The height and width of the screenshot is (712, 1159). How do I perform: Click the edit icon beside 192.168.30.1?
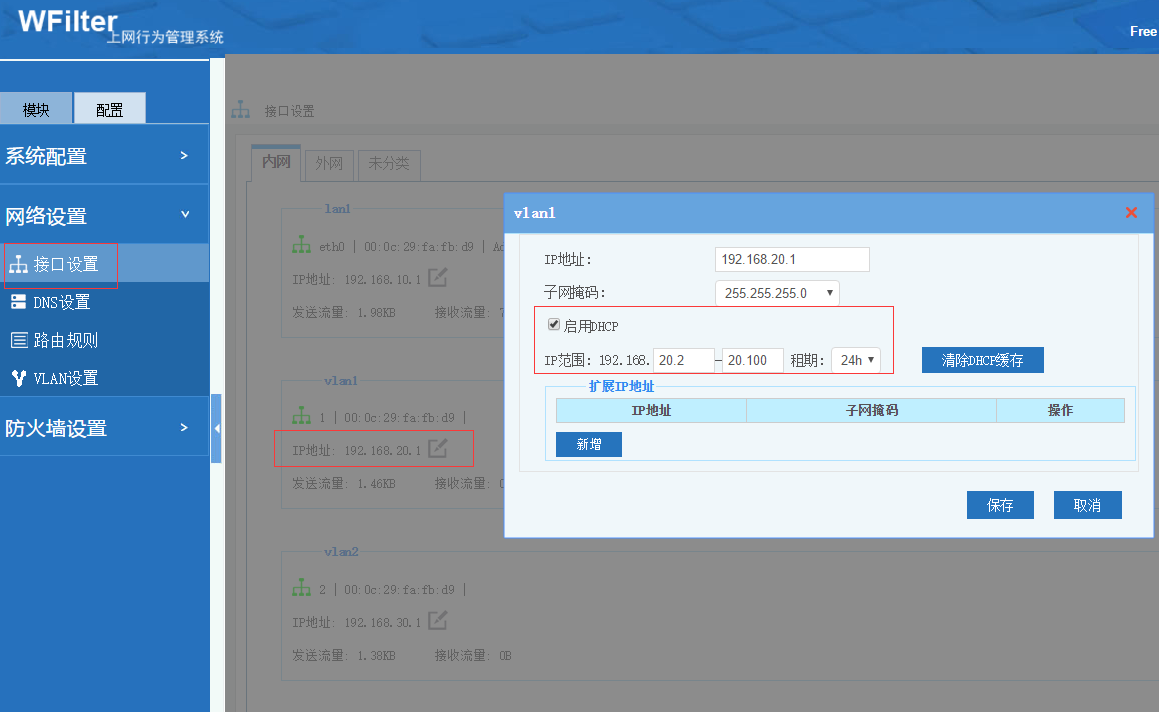pos(437,620)
